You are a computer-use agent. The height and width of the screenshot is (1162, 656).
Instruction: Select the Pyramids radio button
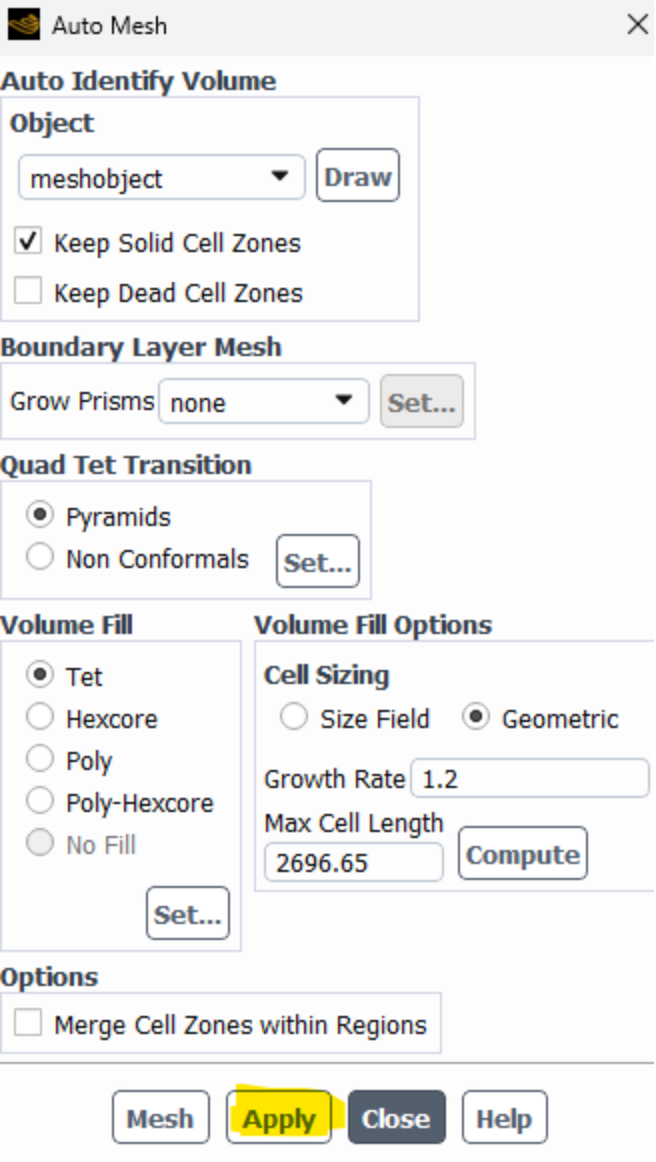[41, 516]
